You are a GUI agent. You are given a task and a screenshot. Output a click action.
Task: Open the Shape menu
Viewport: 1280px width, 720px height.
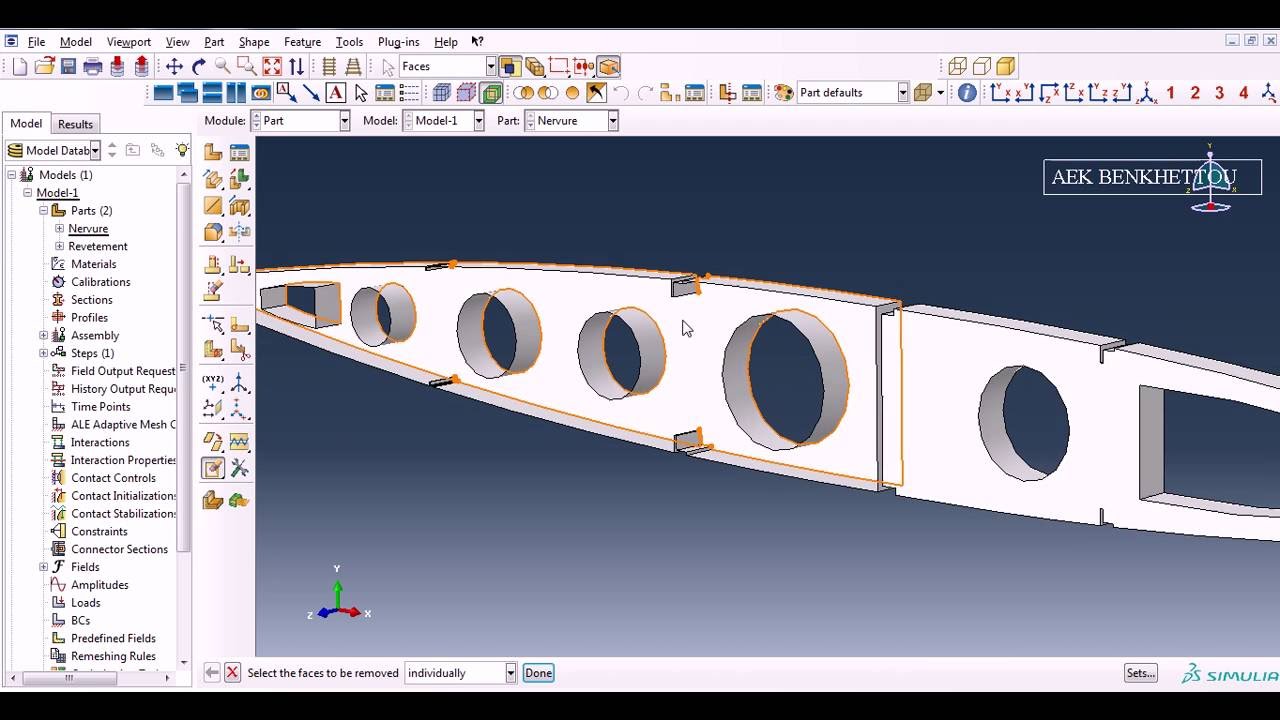(253, 42)
